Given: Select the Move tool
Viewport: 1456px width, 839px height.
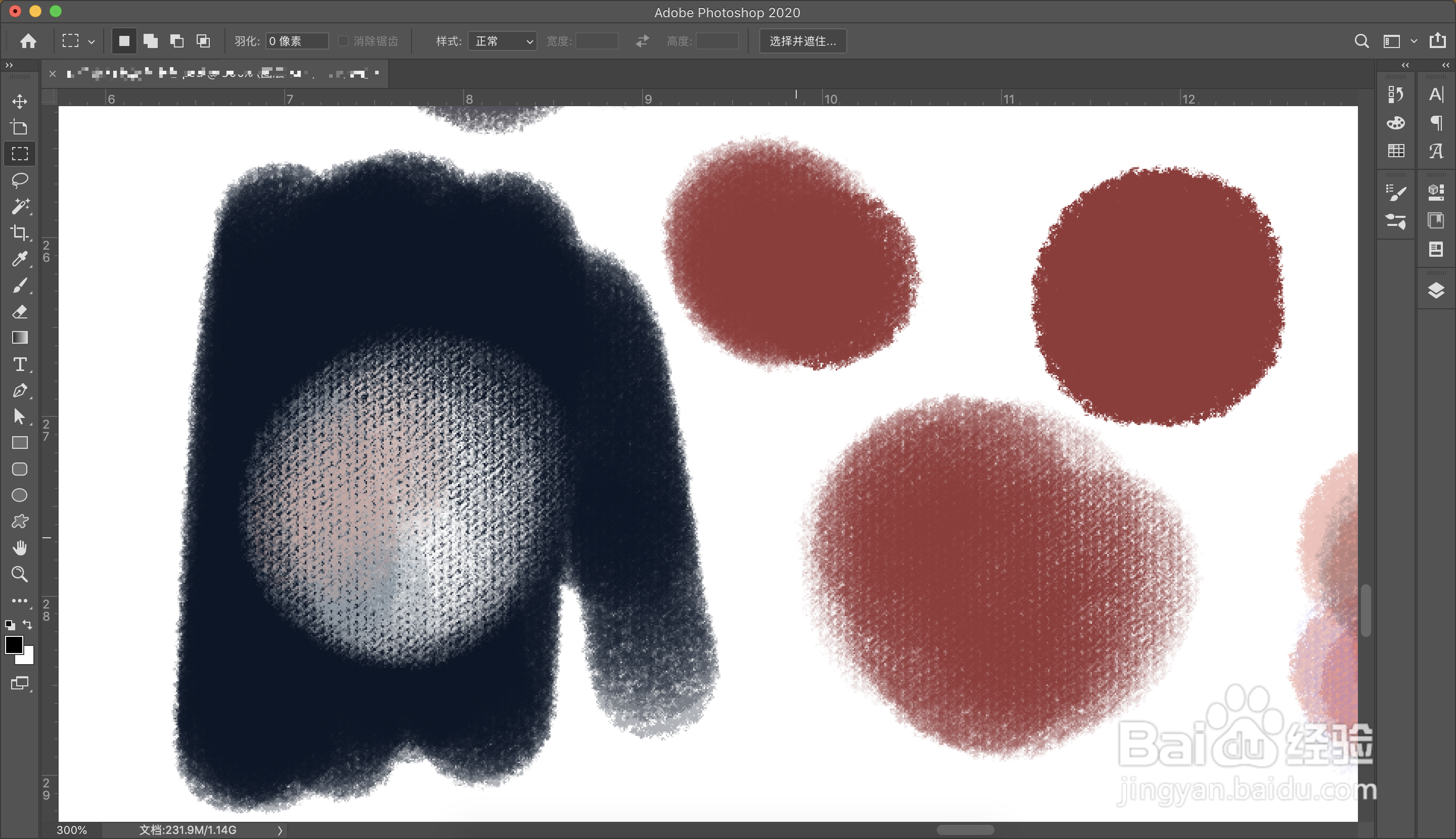Looking at the screenshot, I should 20,102.
